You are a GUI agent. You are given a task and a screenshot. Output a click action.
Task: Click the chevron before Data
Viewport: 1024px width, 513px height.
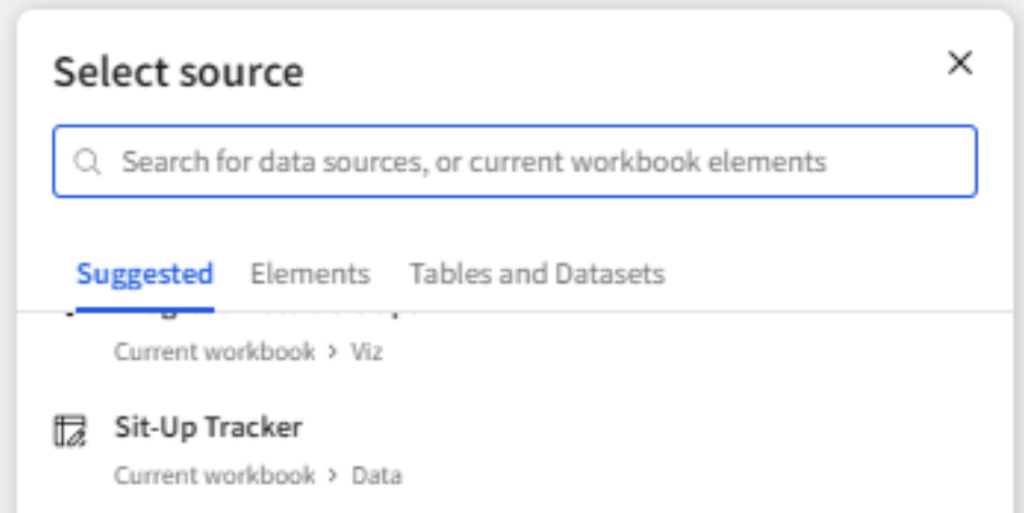(333, 475)
